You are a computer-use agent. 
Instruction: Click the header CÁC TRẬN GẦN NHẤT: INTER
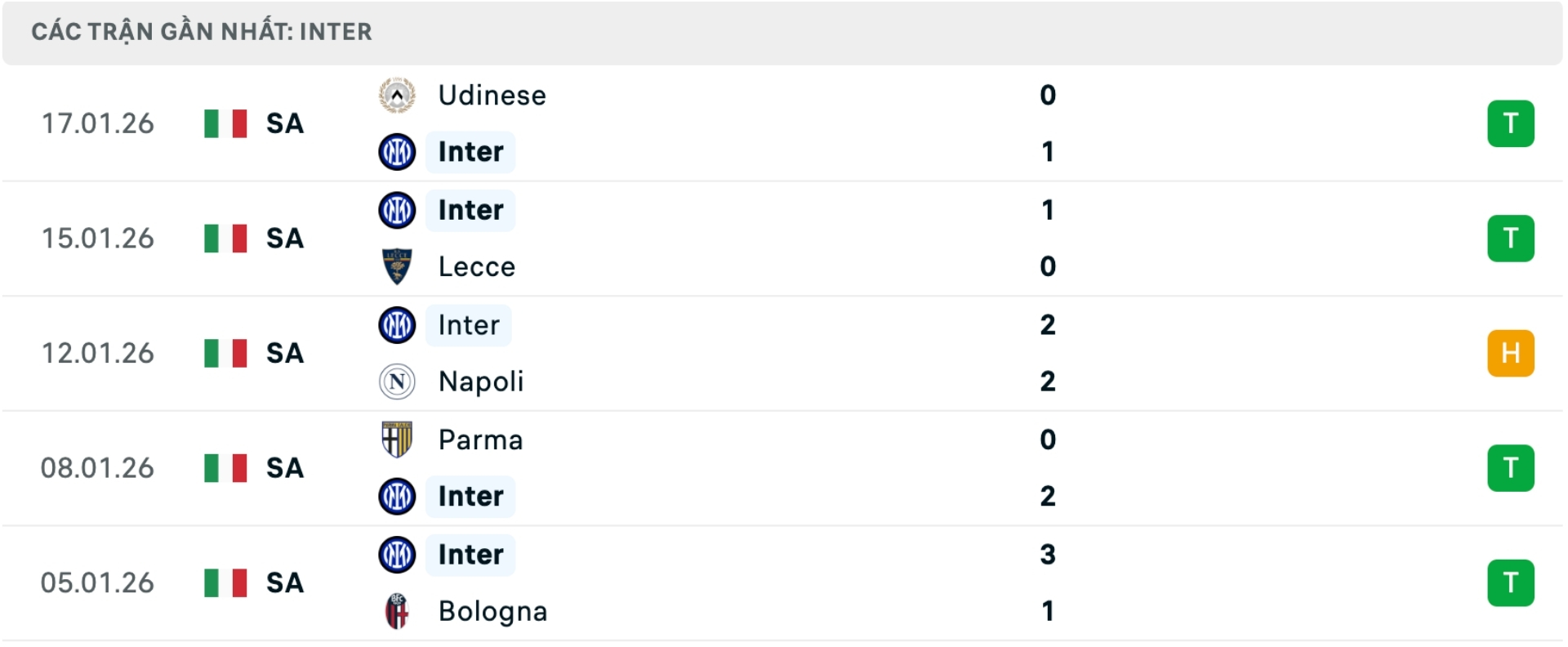pyautogui.click(x=201, y=32)
